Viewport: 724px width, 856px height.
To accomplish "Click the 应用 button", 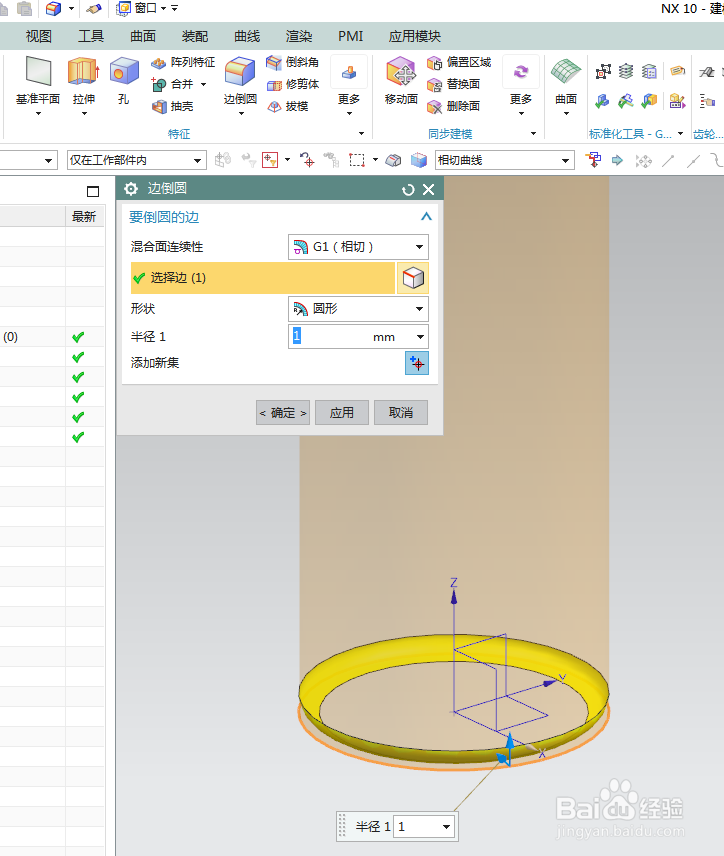I will coord(342,413).
